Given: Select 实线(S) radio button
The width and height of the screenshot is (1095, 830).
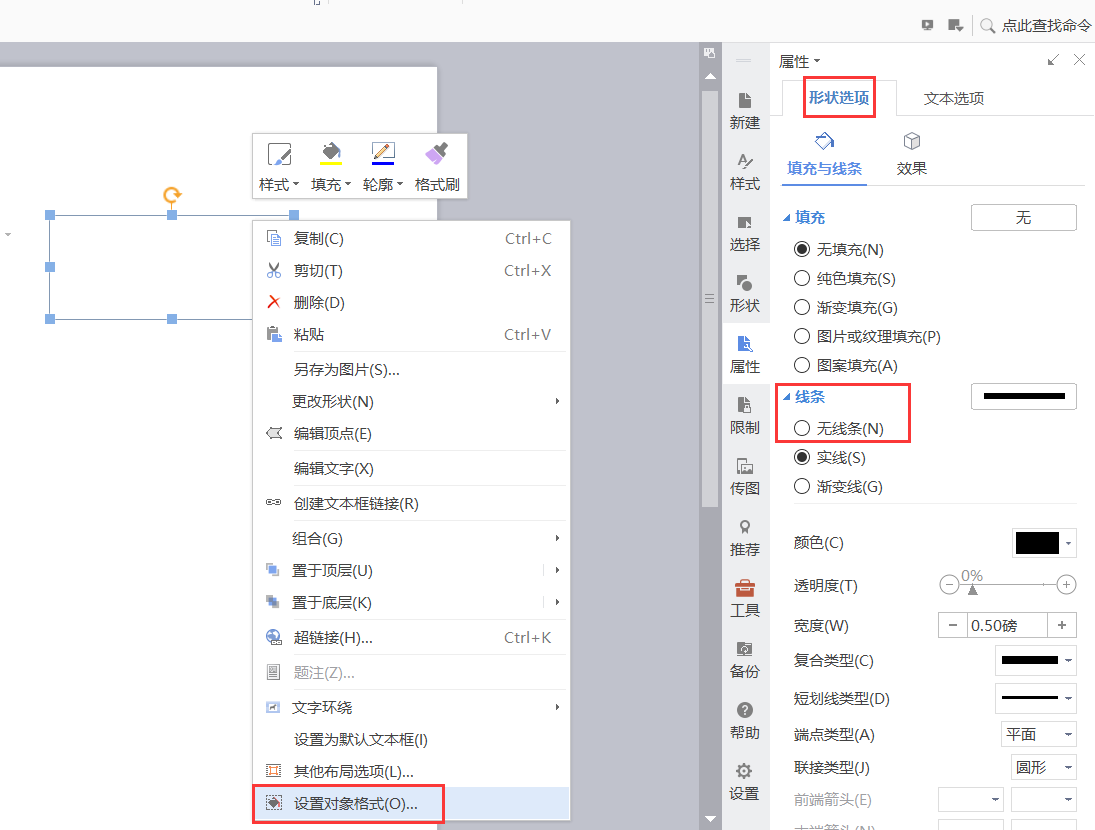Looking at the screenshot, I should point(802,457).
